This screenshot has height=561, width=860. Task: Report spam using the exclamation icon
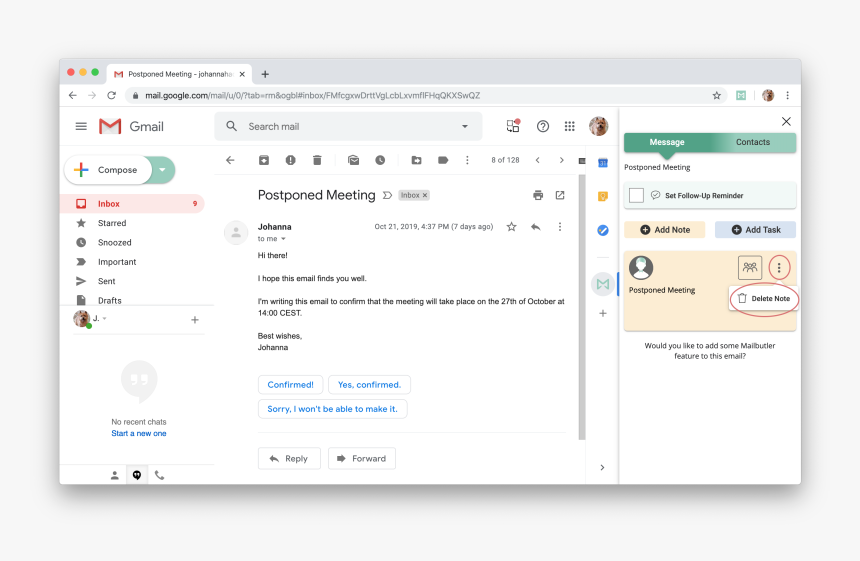click(x=291, y=160)
